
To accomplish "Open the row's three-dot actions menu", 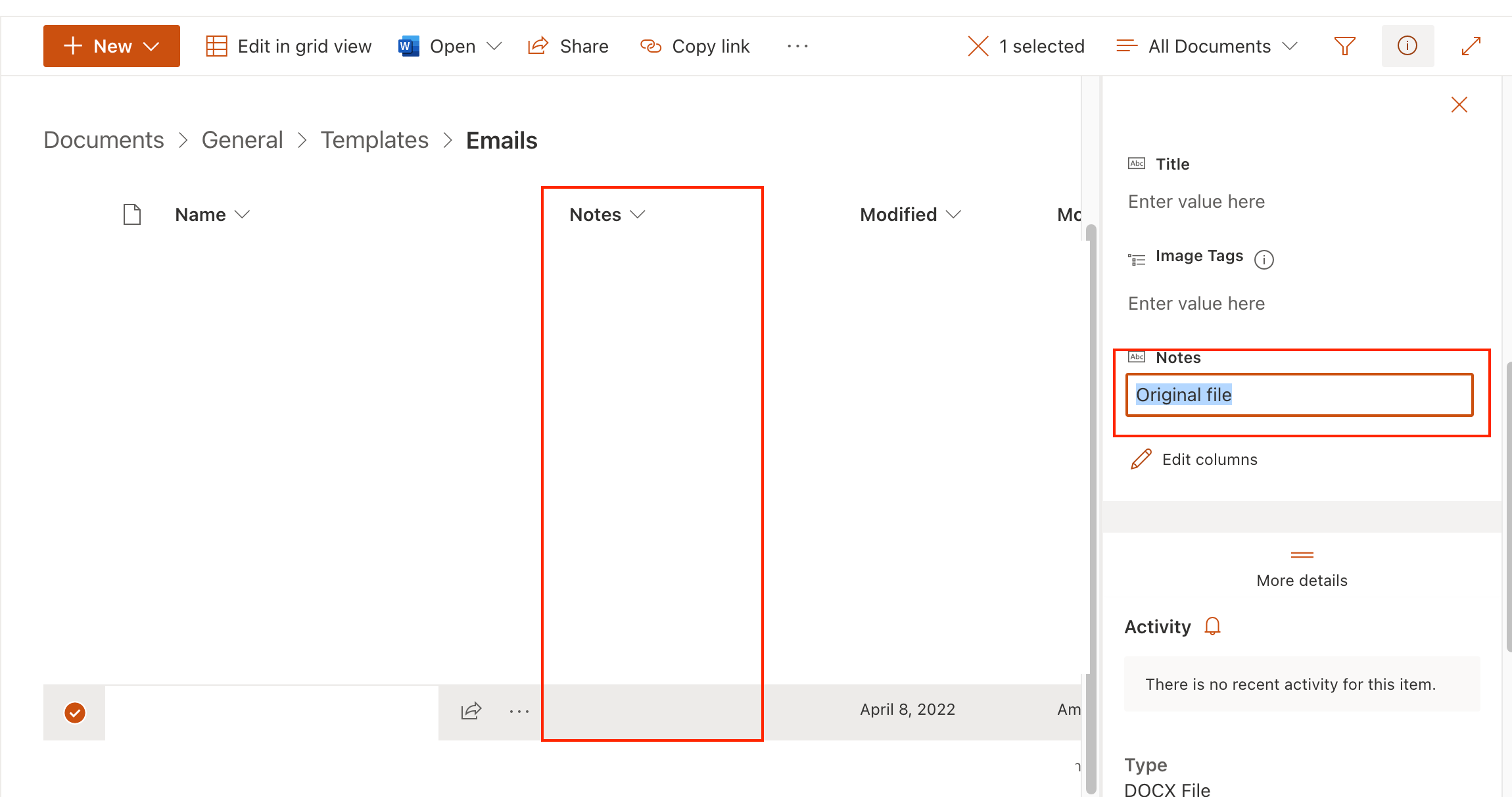I will pyautogui.click(x=519, y=711).
